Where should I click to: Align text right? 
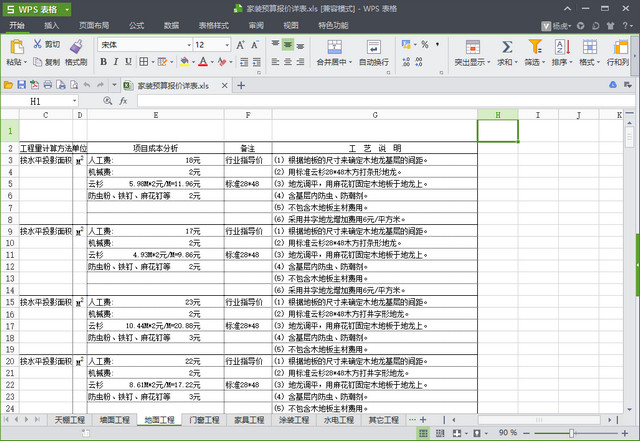click(x=300, y=62)
